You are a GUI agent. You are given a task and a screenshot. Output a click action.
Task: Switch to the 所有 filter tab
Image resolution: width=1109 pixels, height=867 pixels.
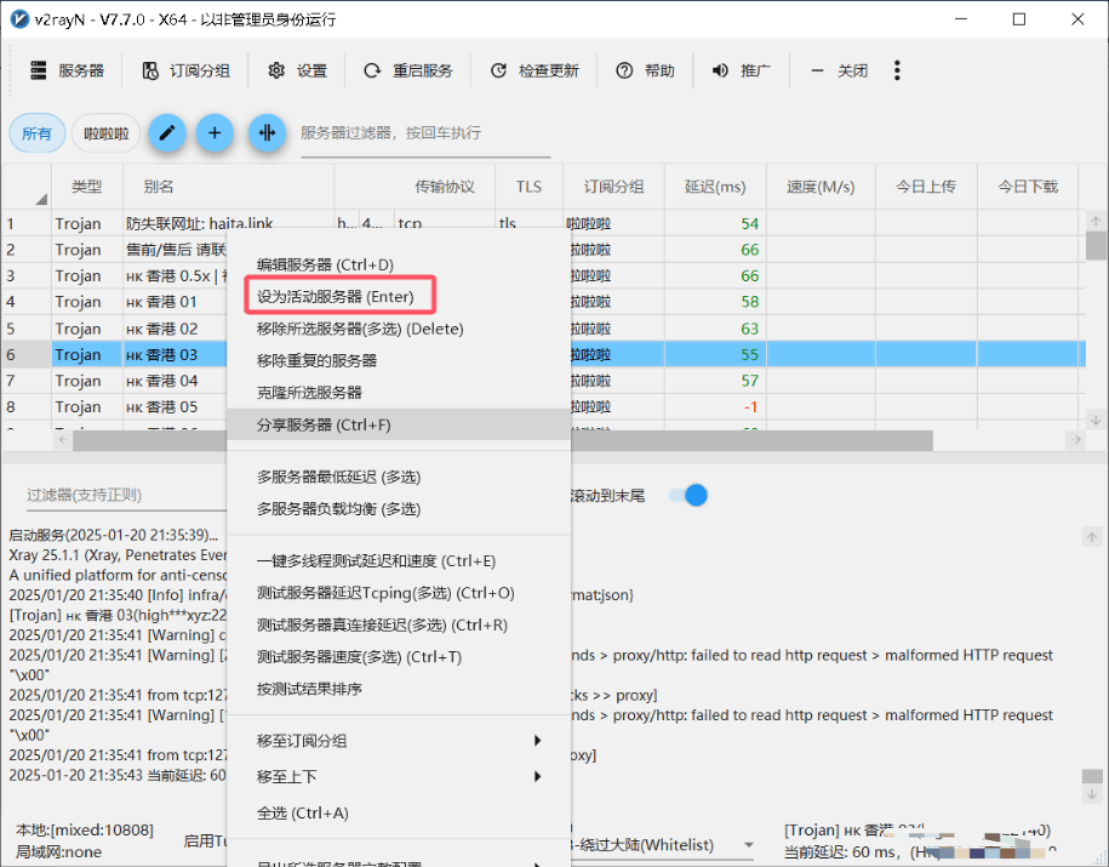[x=37, y=133]
